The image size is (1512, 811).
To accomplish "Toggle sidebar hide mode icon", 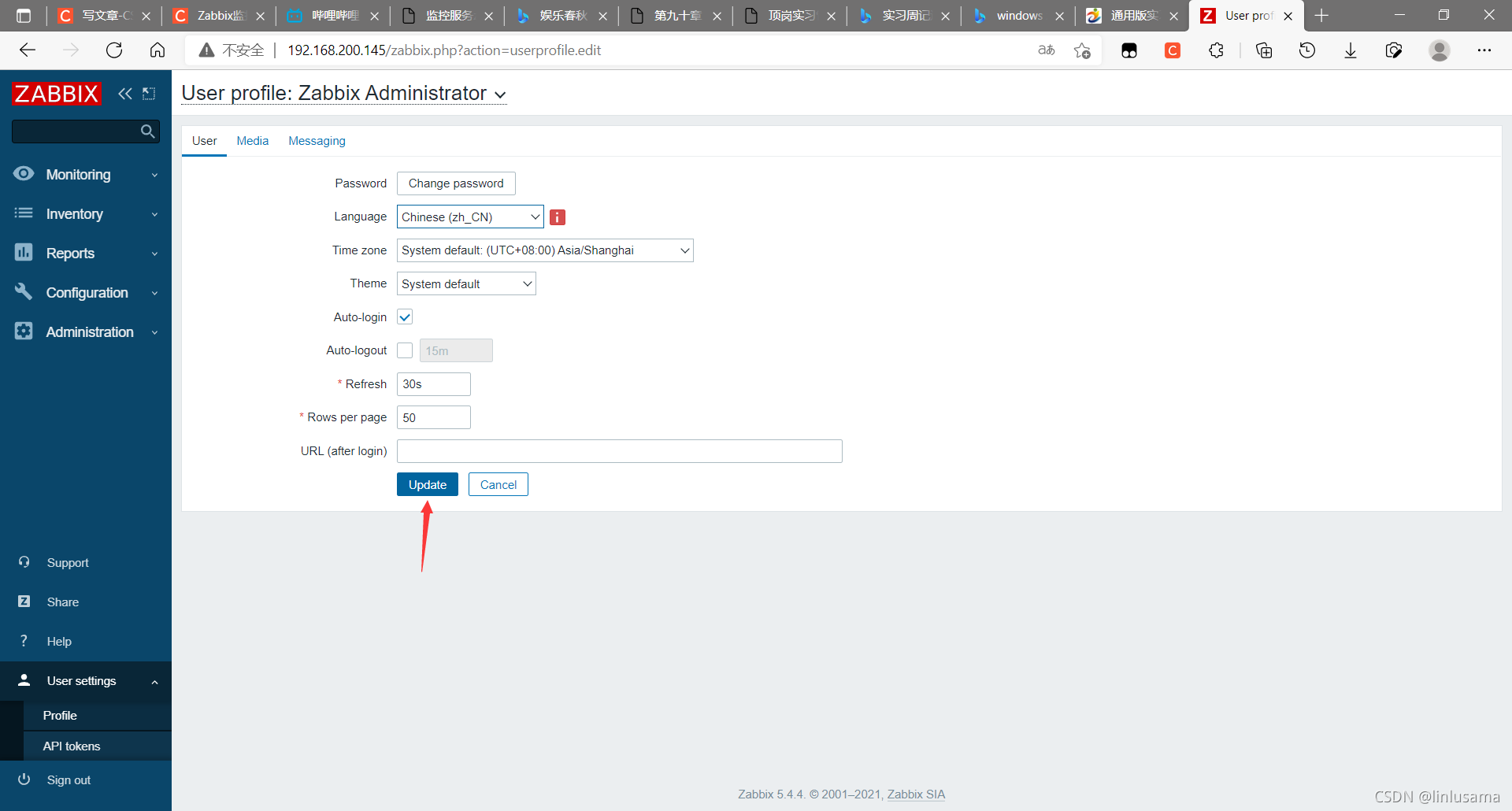I will click(149, 94).
